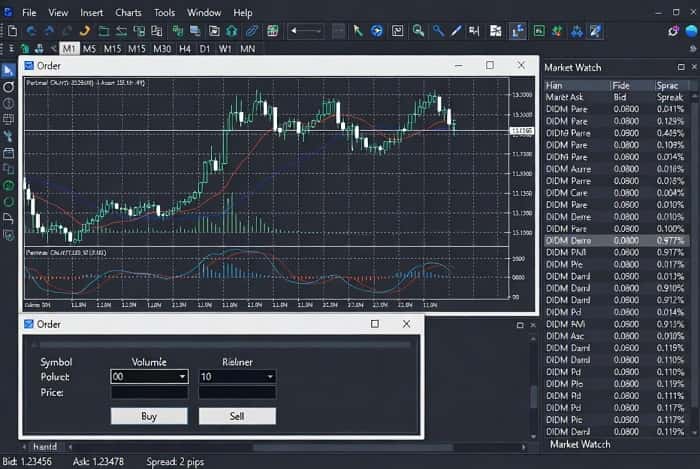Click the magnifier zoom icon in toolbar
Image resolution: width=700 pixels, height=469 pixels.
tap(419, 31)
